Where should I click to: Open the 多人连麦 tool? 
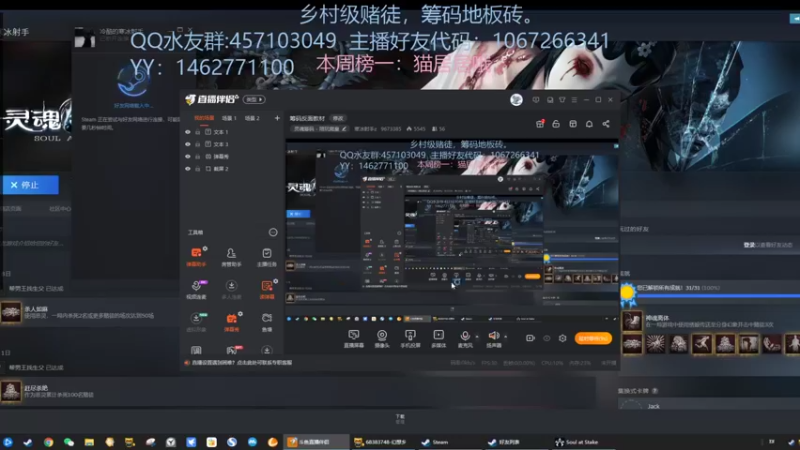[231, 289]
